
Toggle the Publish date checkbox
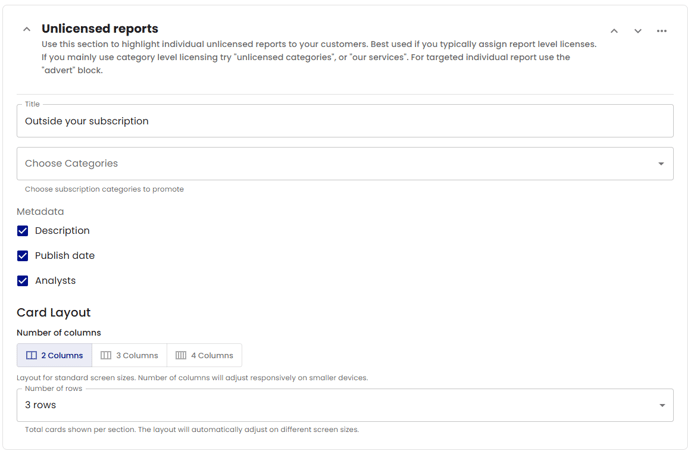23,256
